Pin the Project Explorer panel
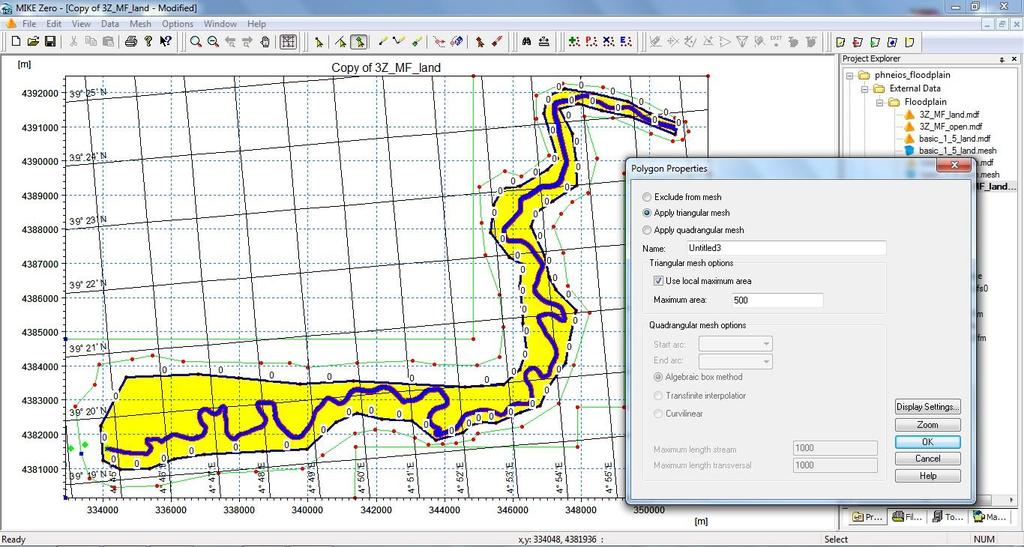Screen dimensions: 1024x547 [x=1004, y=59]
